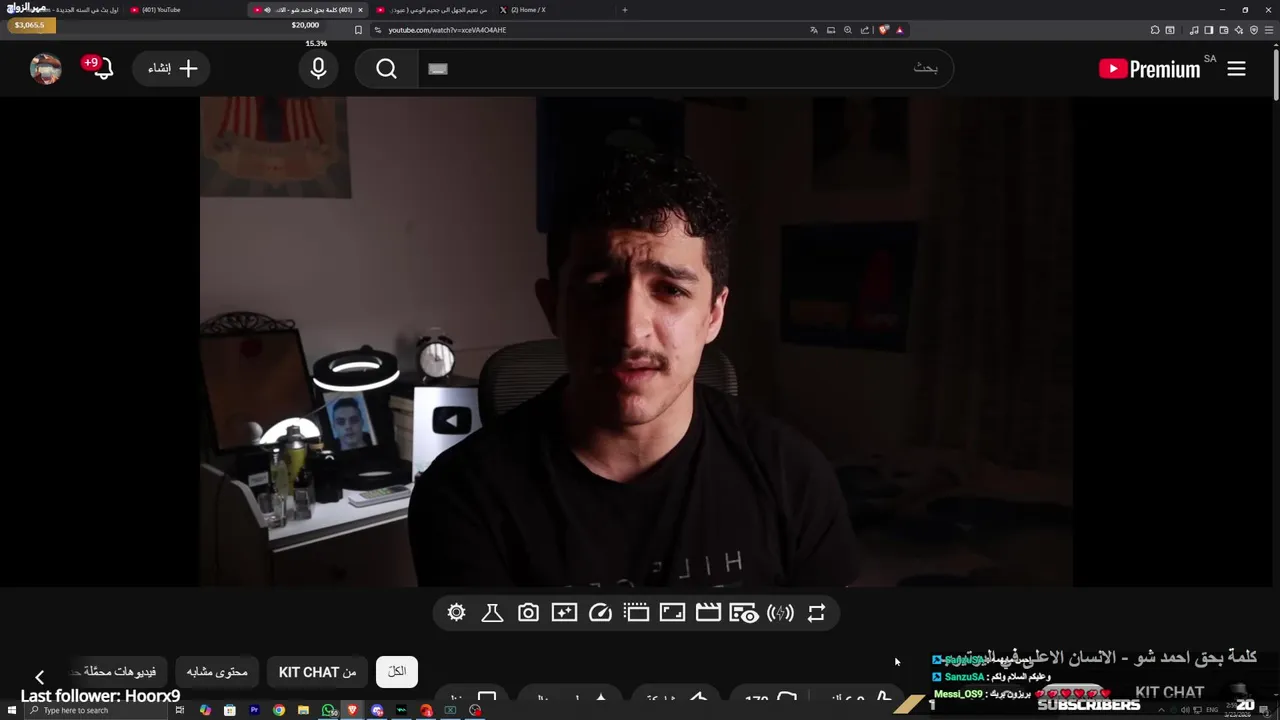Open Brave browser from the taskbar
The image size is (1280, 720).
(352, 710)
